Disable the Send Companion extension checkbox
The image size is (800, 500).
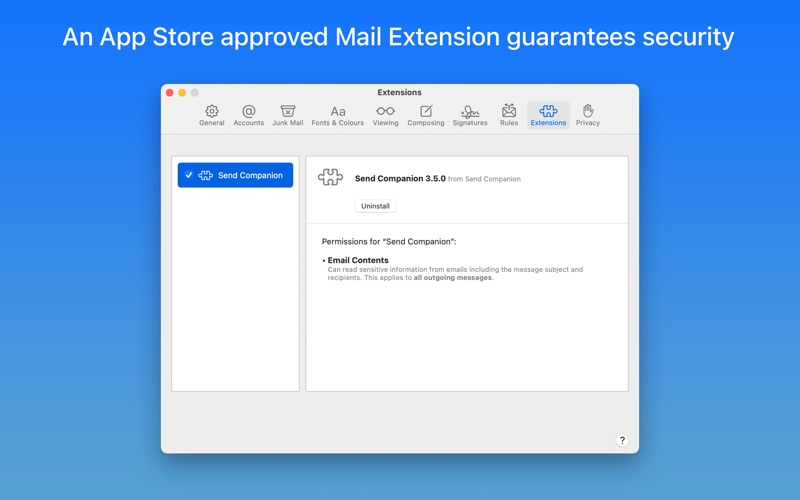[189, 175]
